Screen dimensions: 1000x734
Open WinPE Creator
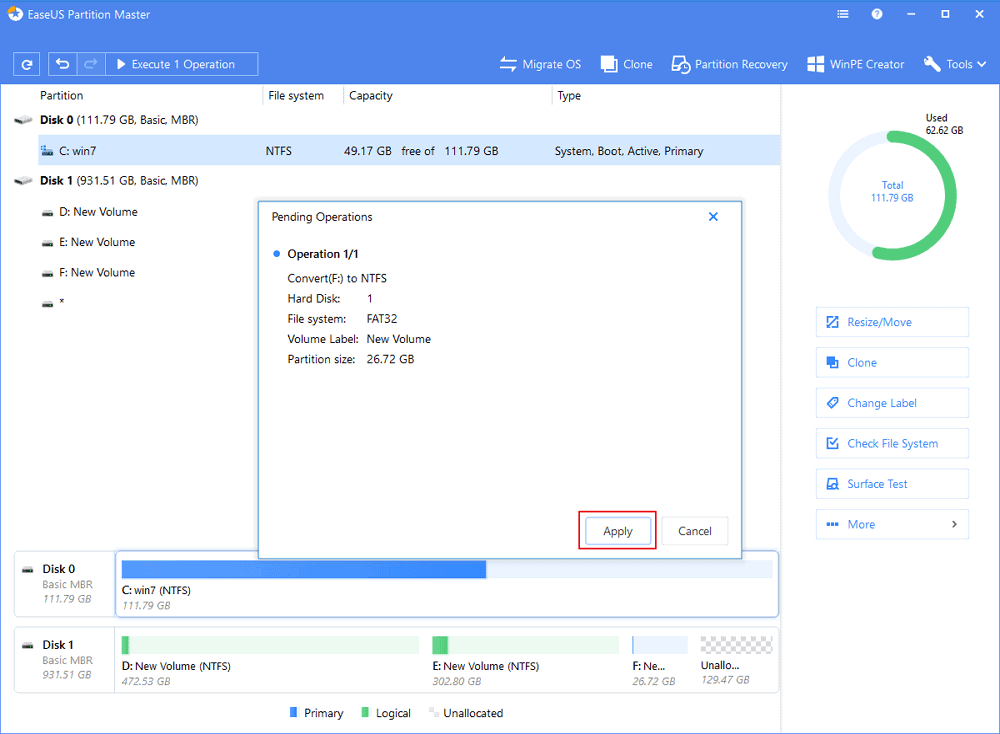tap(856, 64)
